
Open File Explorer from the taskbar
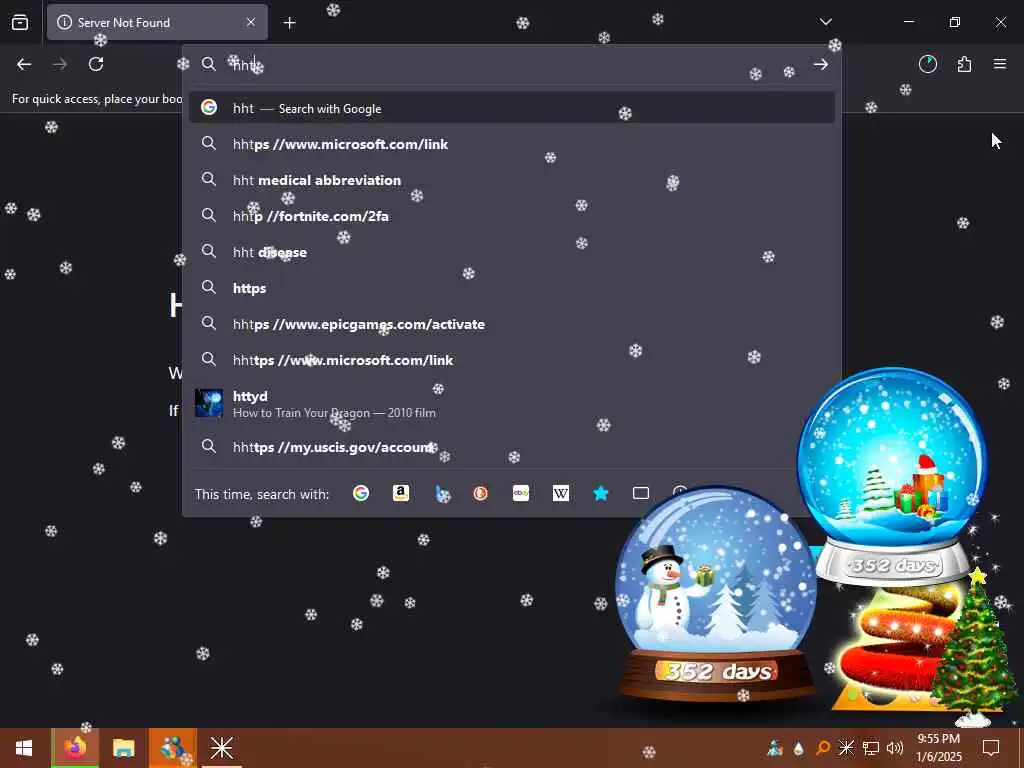coord(123,748)
